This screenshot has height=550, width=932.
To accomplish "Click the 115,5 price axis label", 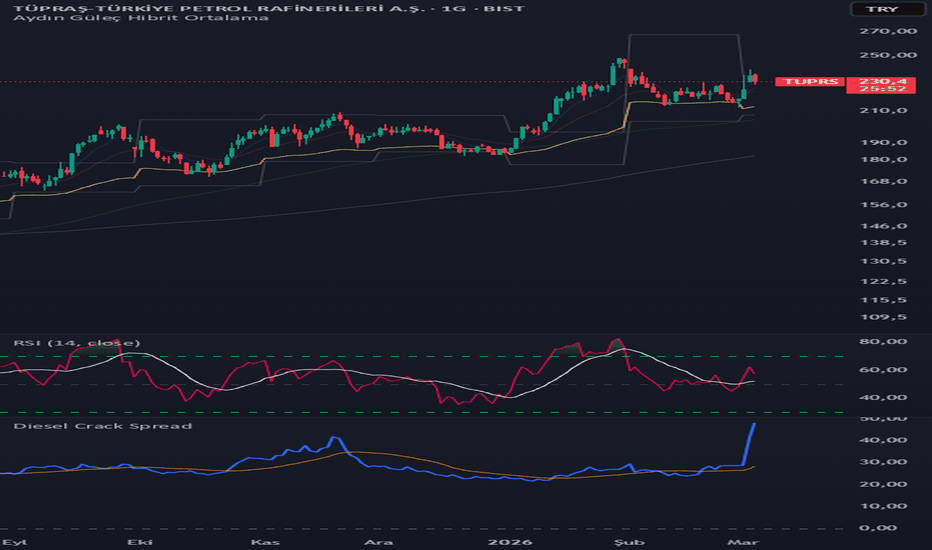I will (x=884, y=300).
